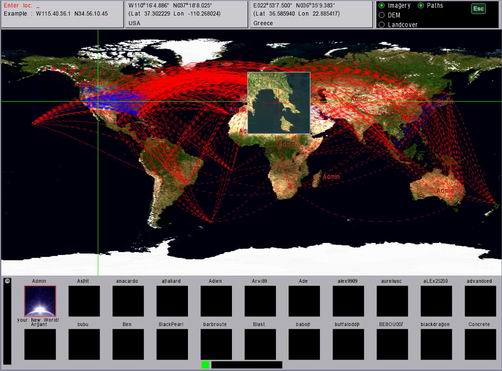502x371 pixels.
Task: Open the BEBOU007 world thumbnail
Action: point(392,344)
